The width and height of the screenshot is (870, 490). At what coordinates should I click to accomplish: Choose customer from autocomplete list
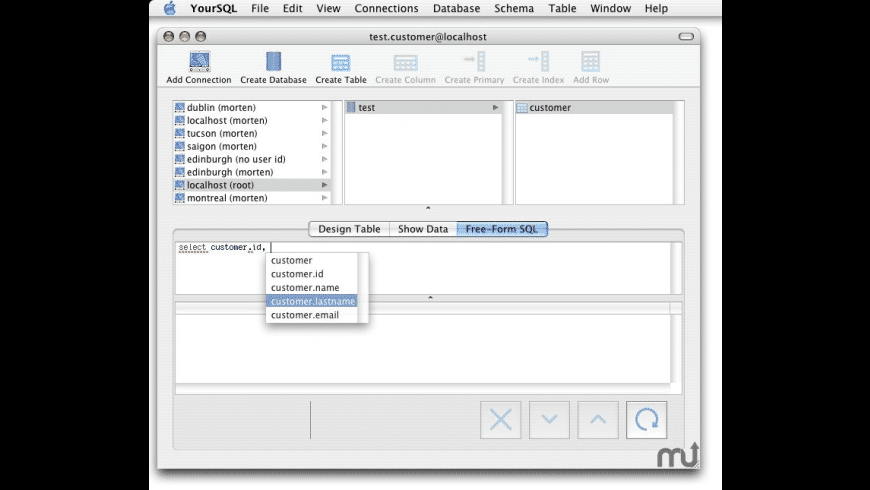(312, 260)
